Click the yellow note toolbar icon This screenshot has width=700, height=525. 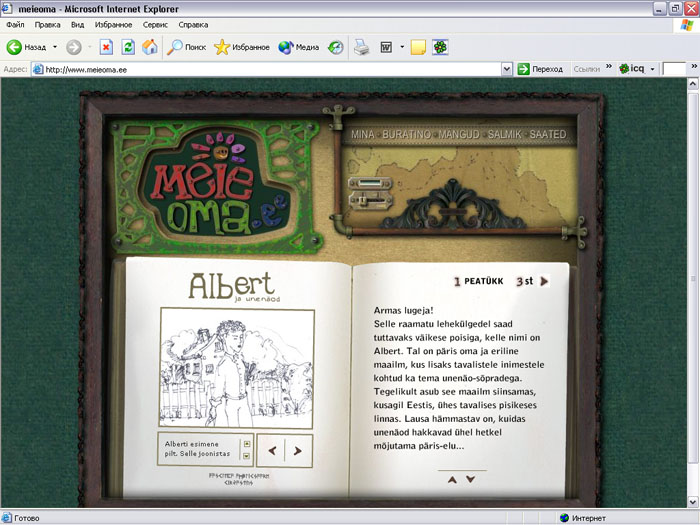[x=418, y=47]
